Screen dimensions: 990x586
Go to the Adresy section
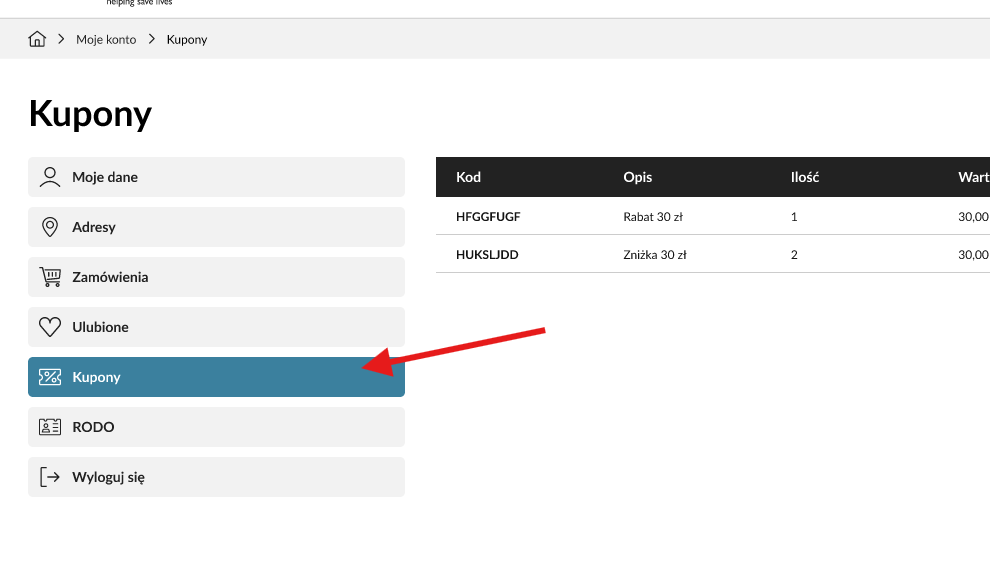pos(217,227)
